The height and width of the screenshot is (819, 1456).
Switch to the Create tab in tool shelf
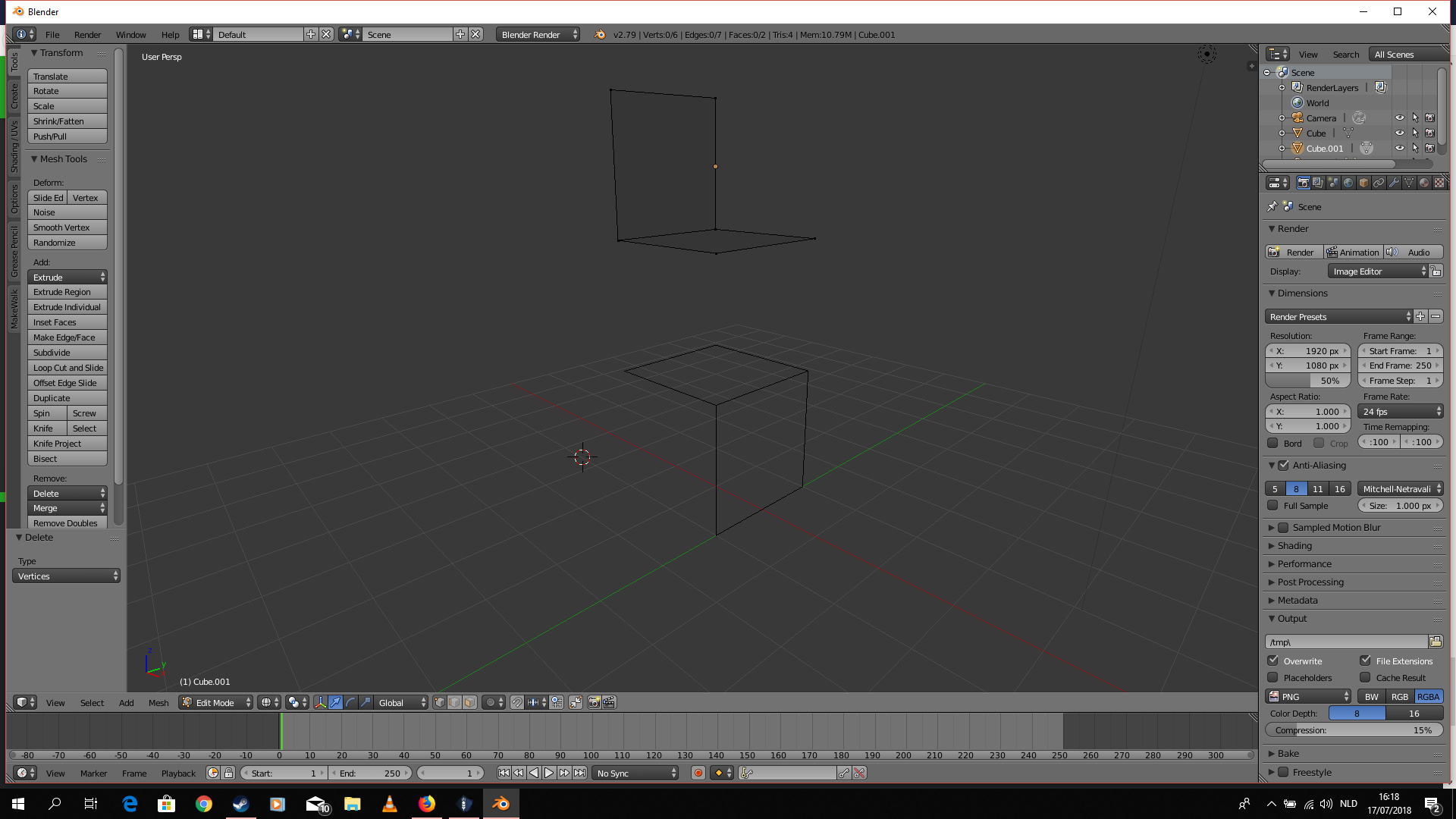coord(14,96)
